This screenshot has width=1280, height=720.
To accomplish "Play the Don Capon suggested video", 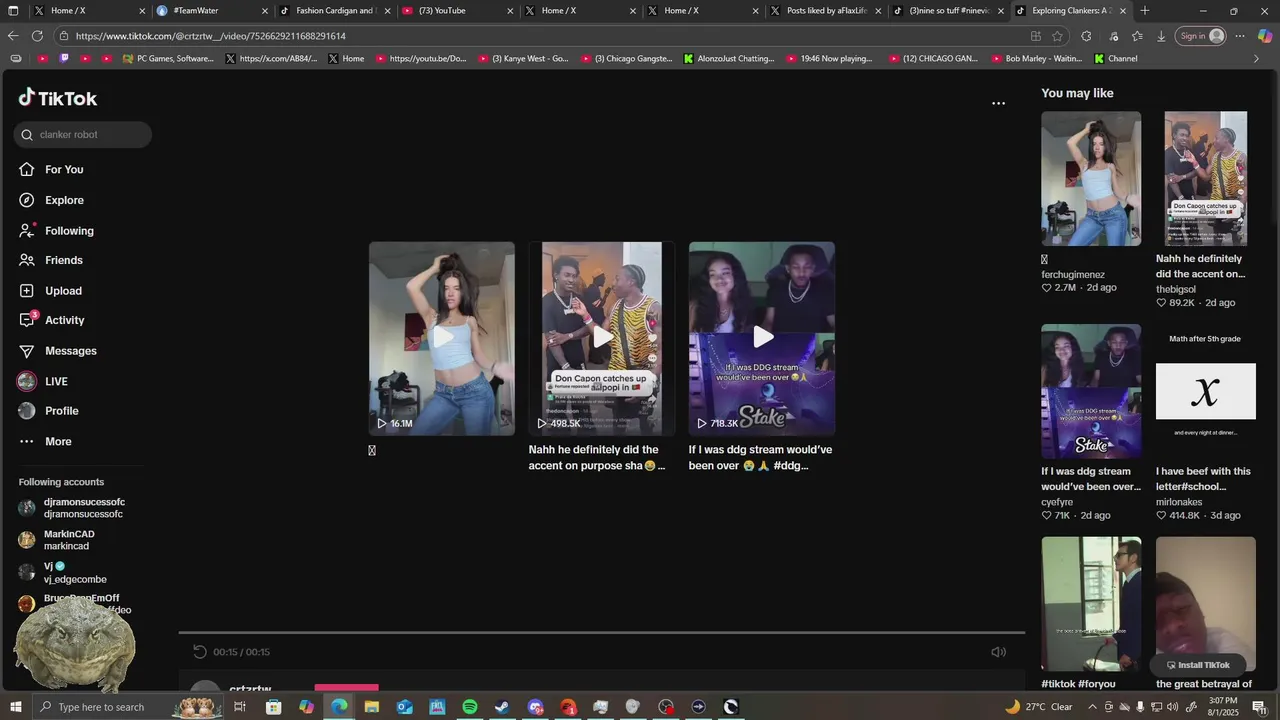I will pyautogui.click(x=602, y=338).
